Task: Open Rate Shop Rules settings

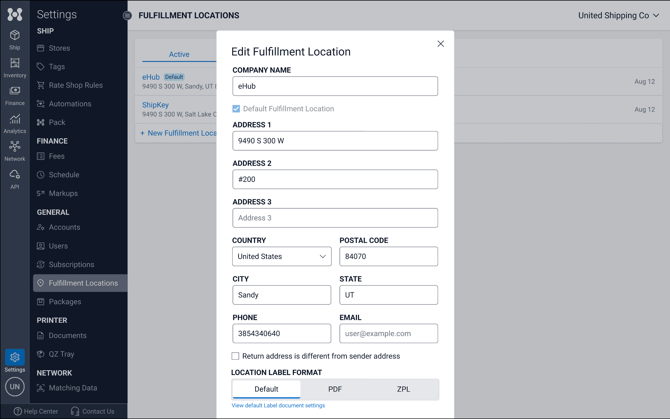Action: [x=75, y=85]
